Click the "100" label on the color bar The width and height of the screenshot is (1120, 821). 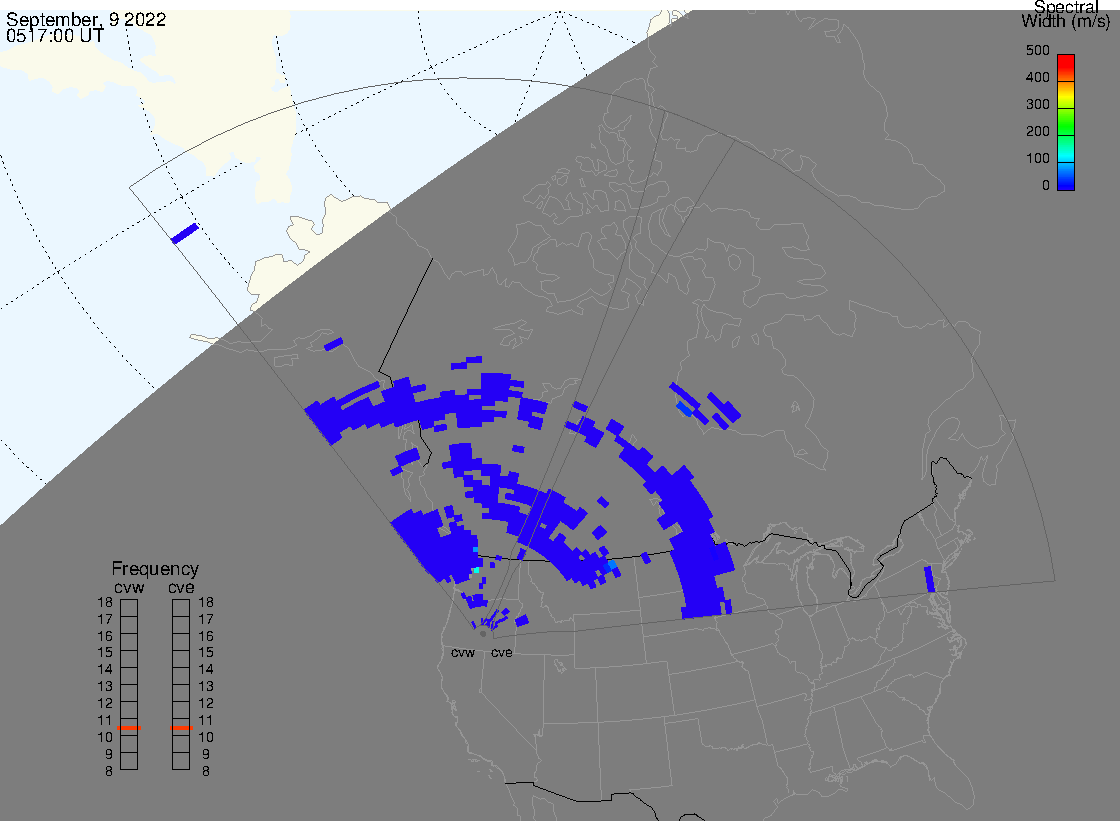click(1037, 159)
